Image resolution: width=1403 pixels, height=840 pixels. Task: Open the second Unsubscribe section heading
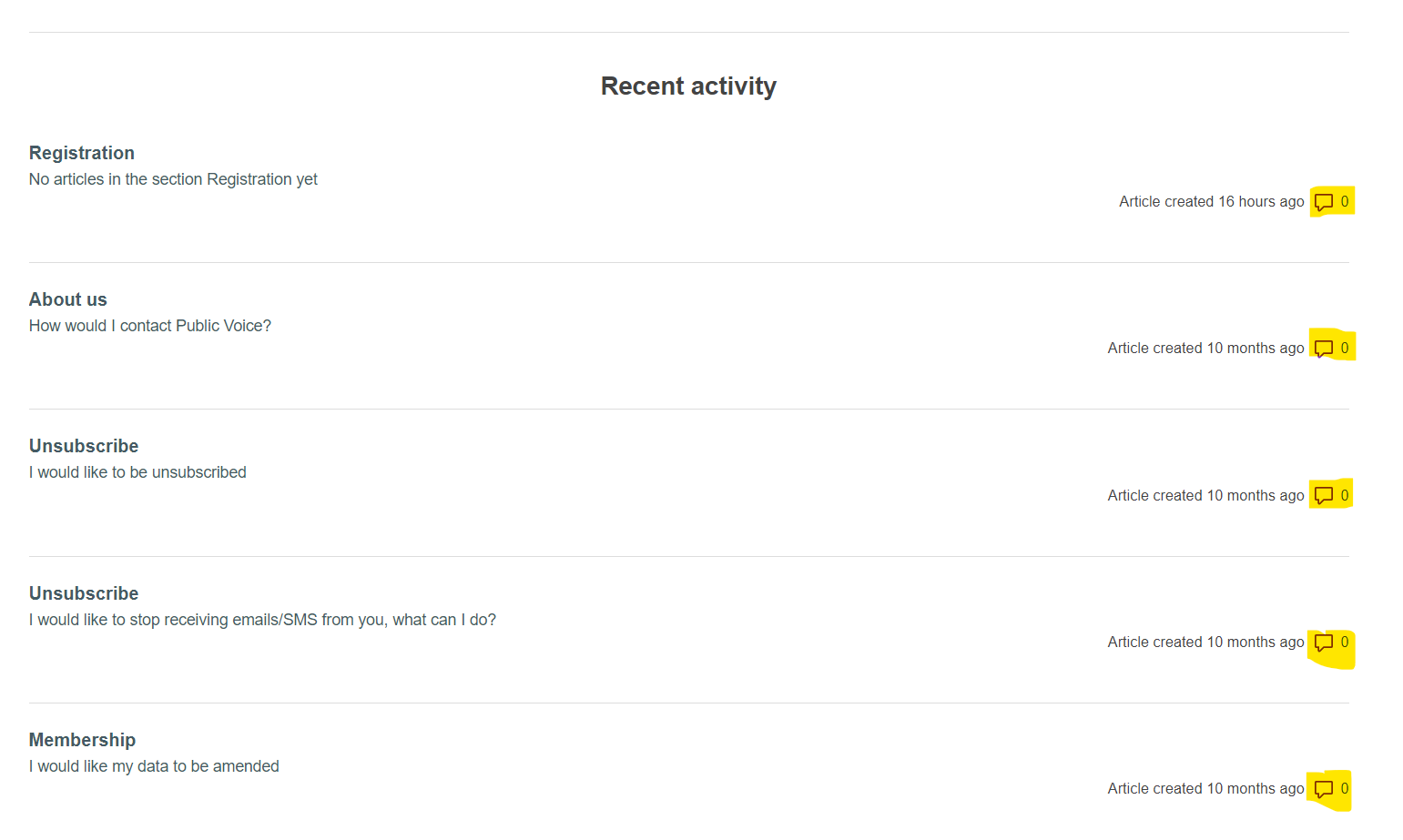pyautogui.click(x=84, y=593)
